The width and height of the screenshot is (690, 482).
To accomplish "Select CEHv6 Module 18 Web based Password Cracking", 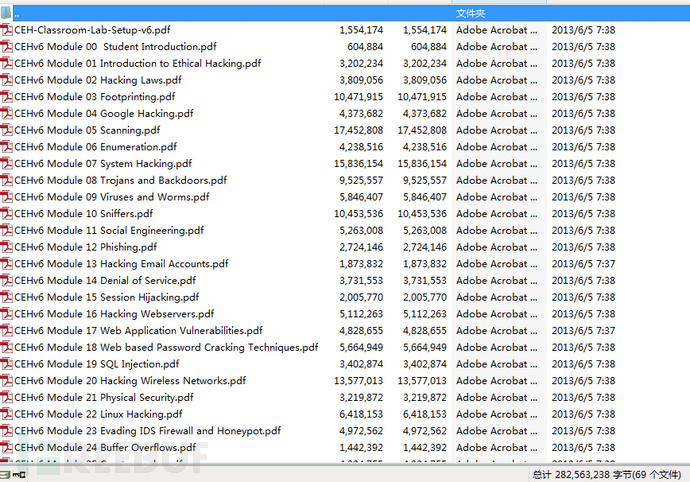I will click(x=166, y=348).
